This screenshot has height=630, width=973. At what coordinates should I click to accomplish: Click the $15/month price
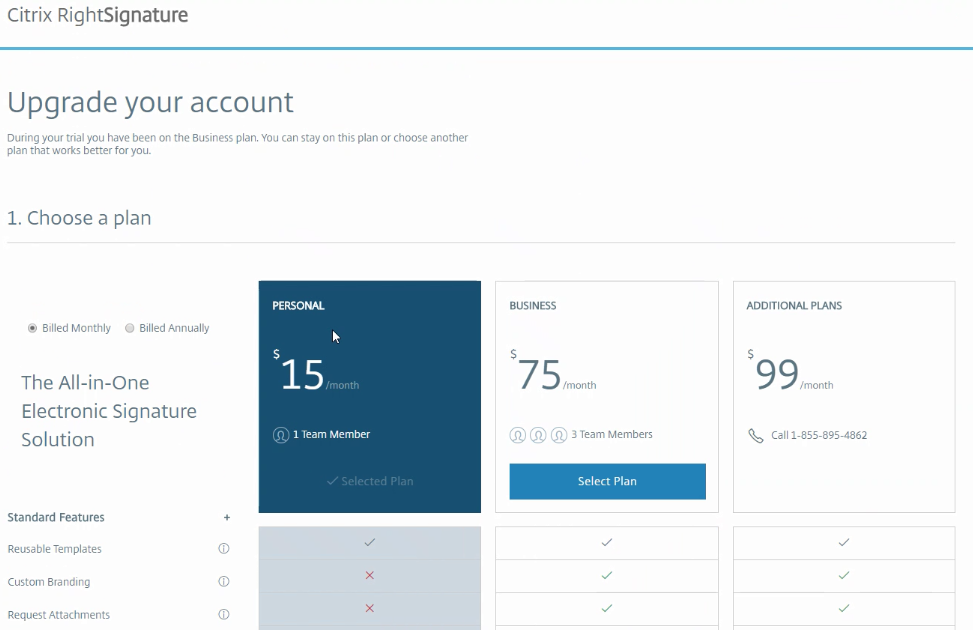click(316, 372)
